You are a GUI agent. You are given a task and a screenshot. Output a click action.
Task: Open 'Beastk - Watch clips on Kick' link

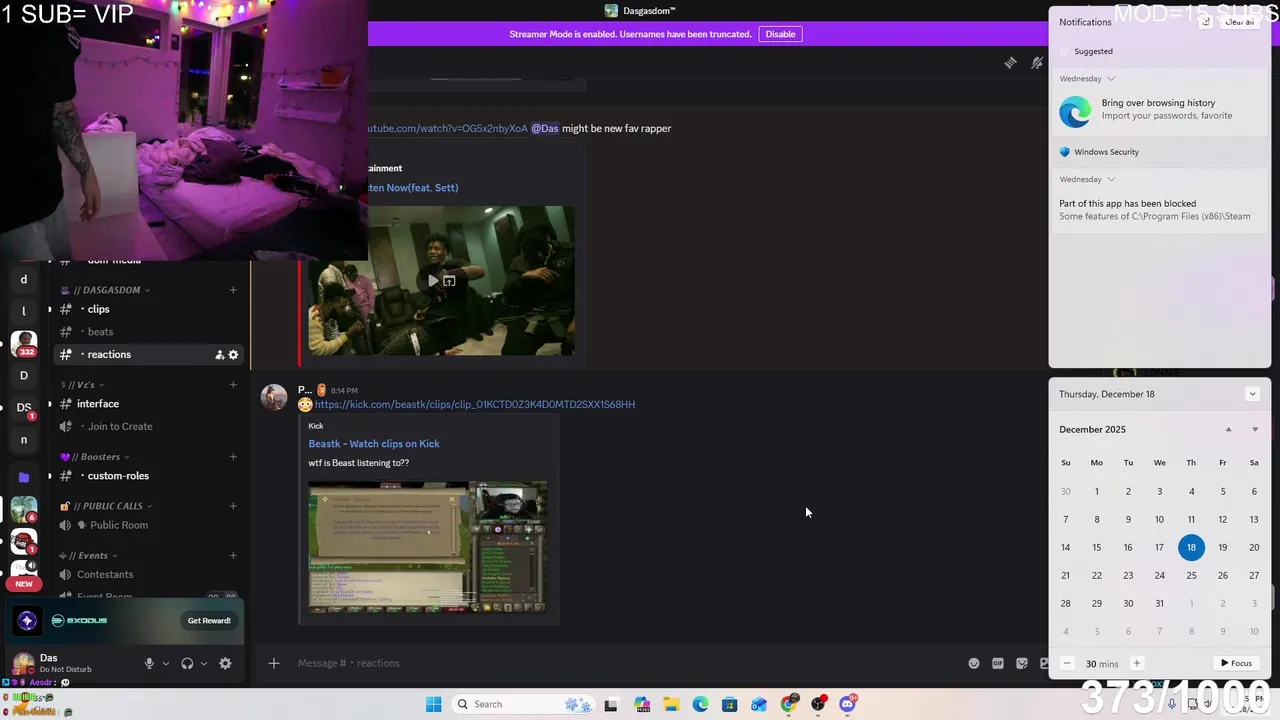point(374,444)
